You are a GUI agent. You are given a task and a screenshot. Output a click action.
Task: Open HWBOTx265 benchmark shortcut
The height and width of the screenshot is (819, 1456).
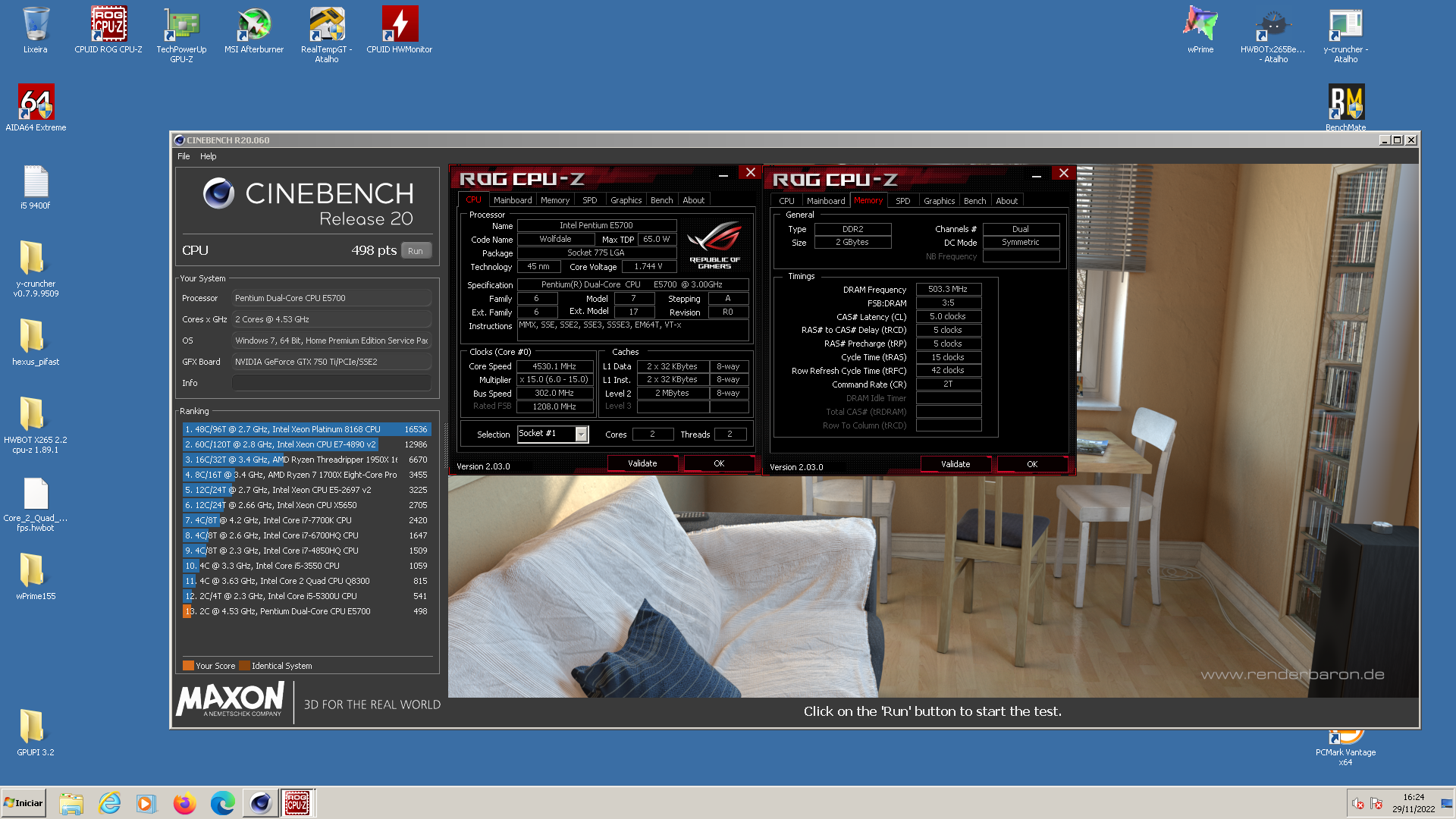pos(1273,34)
